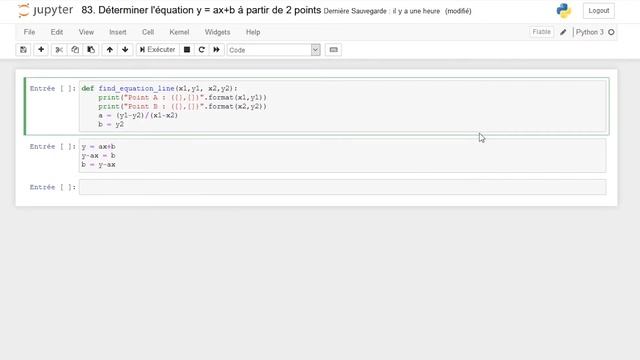Screen dimensions: 640x360
Task: Click the Dernière Sauvegarde checkpoint text
Action: point(382,11)
